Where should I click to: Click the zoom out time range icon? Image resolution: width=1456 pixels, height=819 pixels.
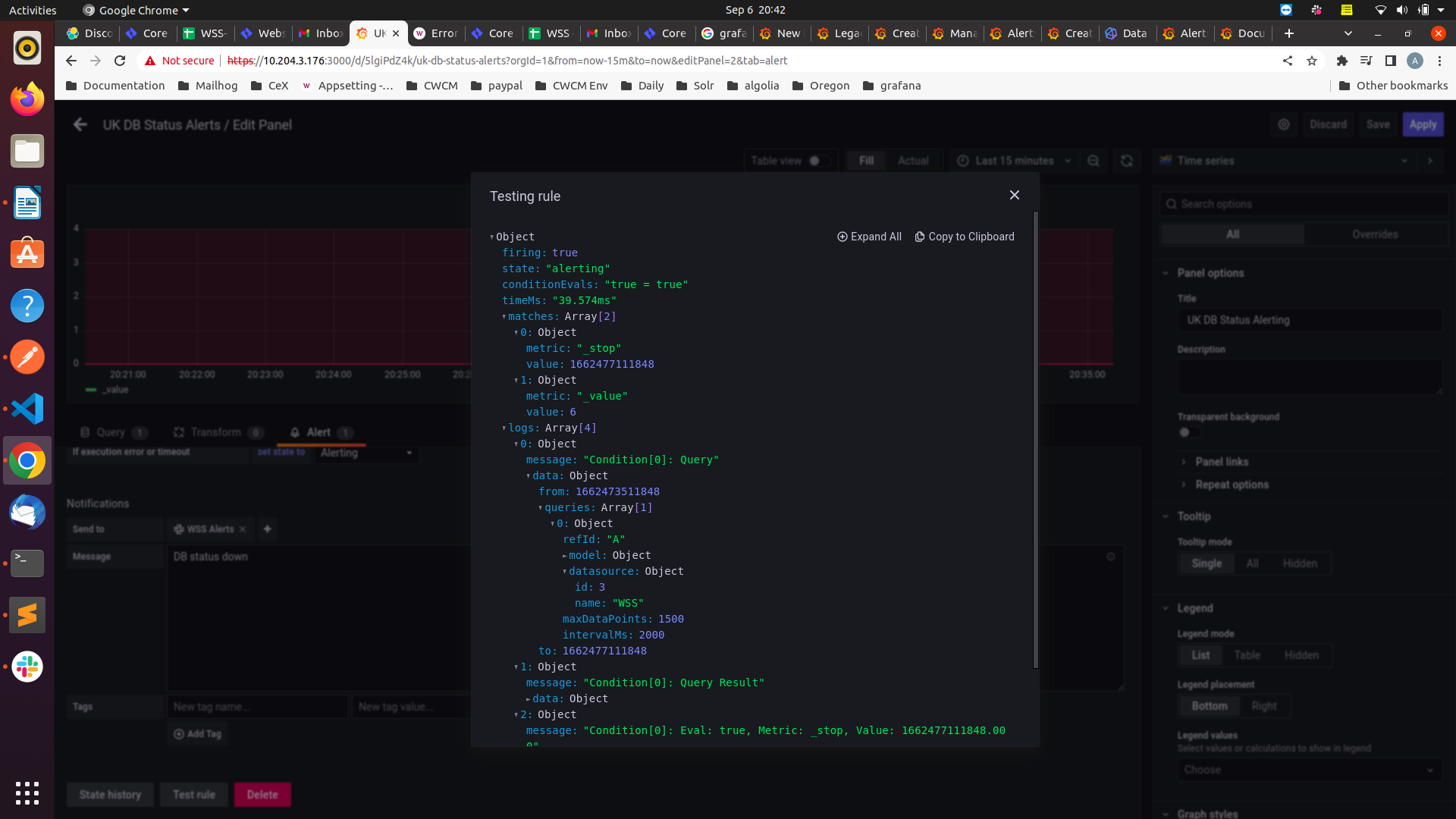[1094, 161]
